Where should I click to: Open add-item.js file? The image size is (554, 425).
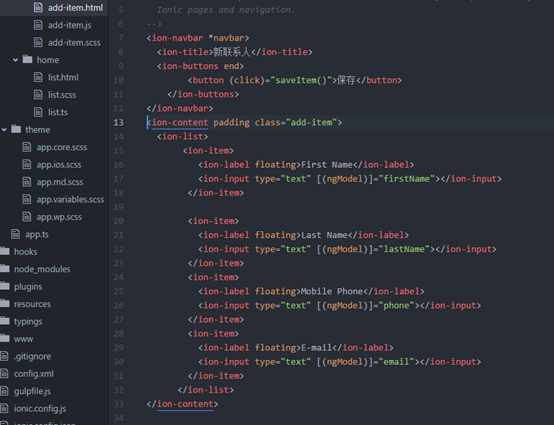[x=70, y=25]
